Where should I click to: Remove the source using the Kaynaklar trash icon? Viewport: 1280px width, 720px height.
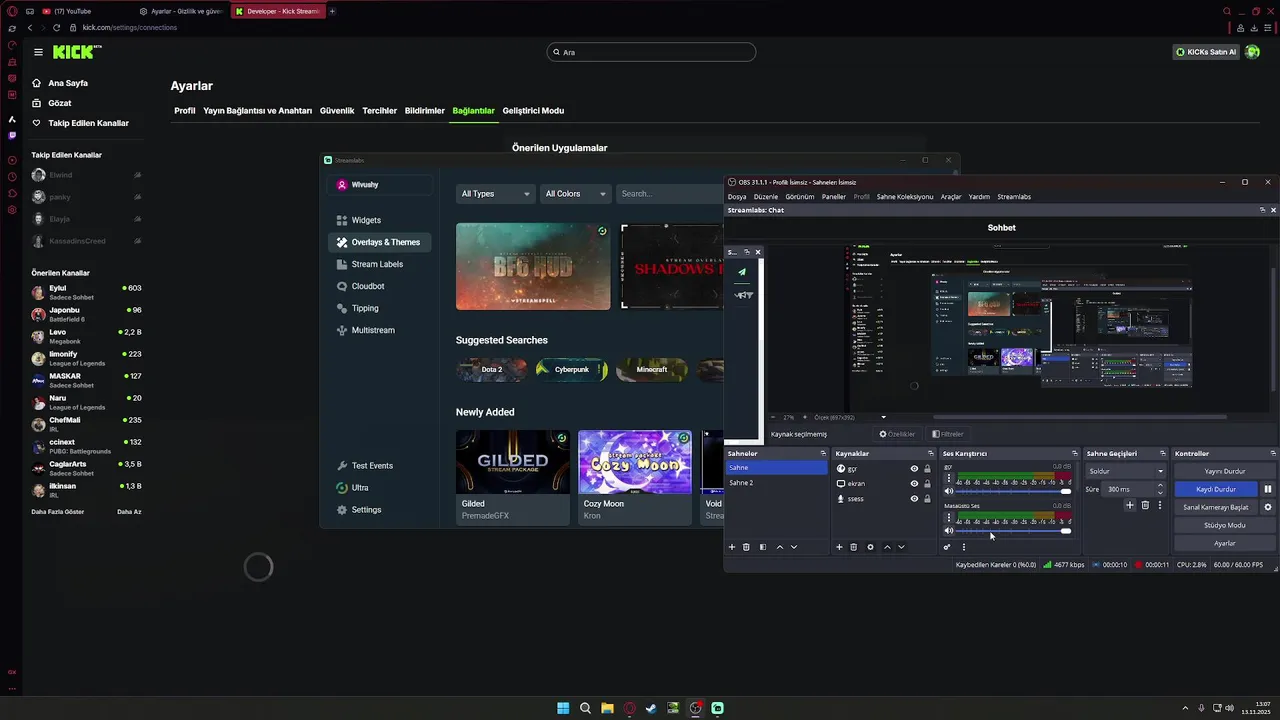pos(853,547)
